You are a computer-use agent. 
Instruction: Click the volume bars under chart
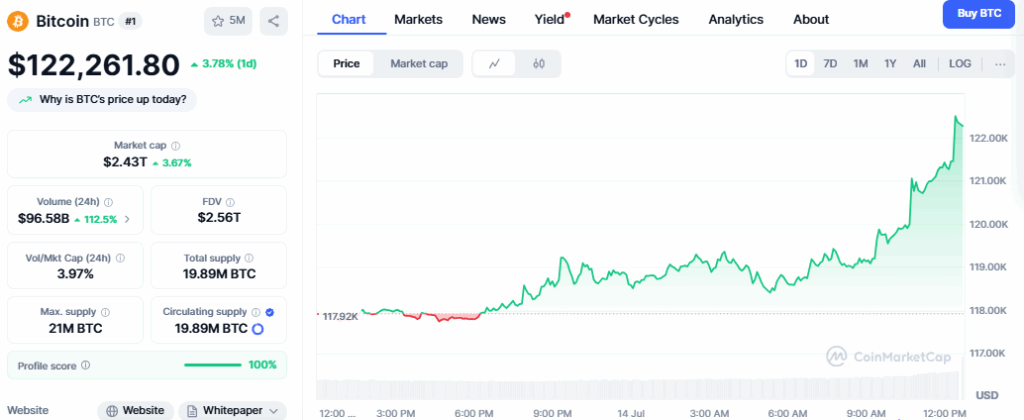coord(640,388)
